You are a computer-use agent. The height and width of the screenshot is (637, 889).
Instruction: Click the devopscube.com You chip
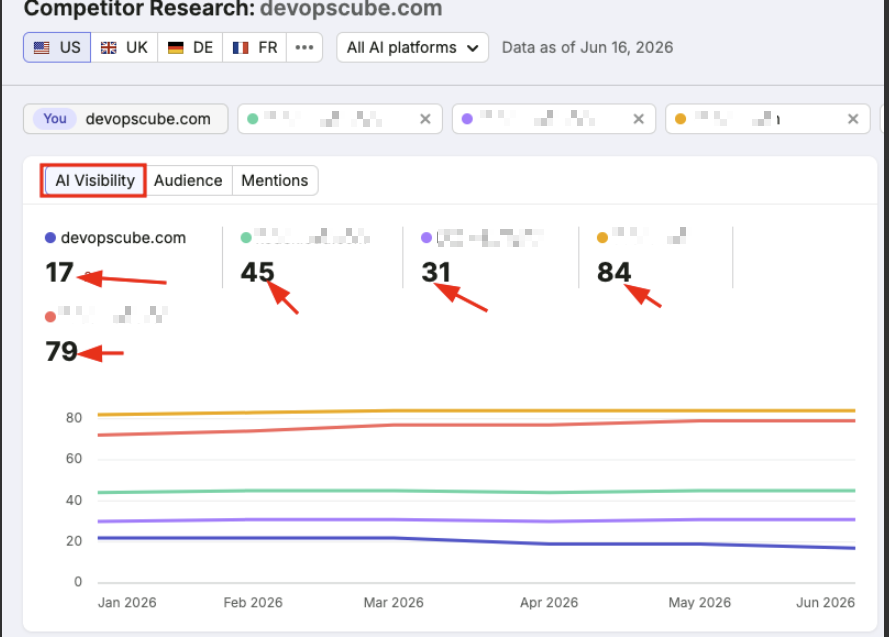click(125, 119)
